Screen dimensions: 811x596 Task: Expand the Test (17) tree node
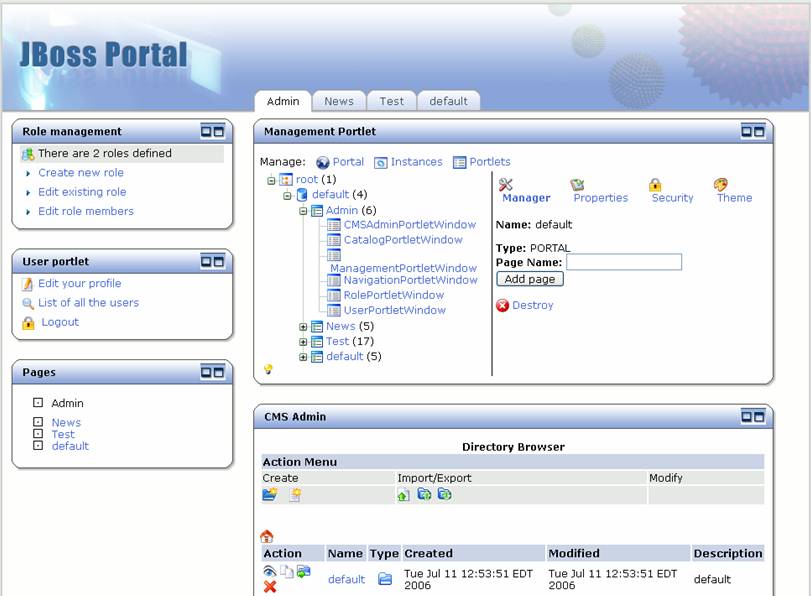point(303,342)
